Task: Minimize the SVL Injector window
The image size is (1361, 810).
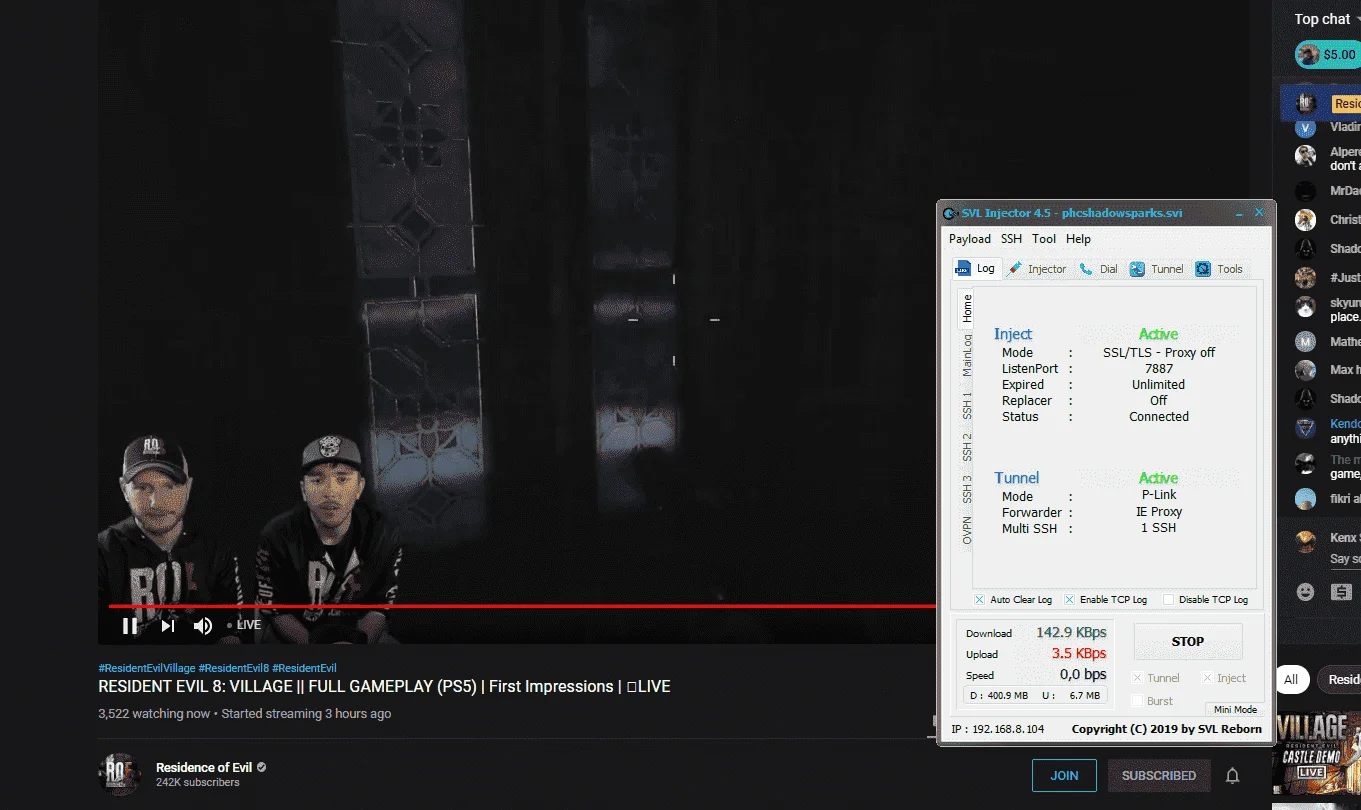Action: point(1239,213)
